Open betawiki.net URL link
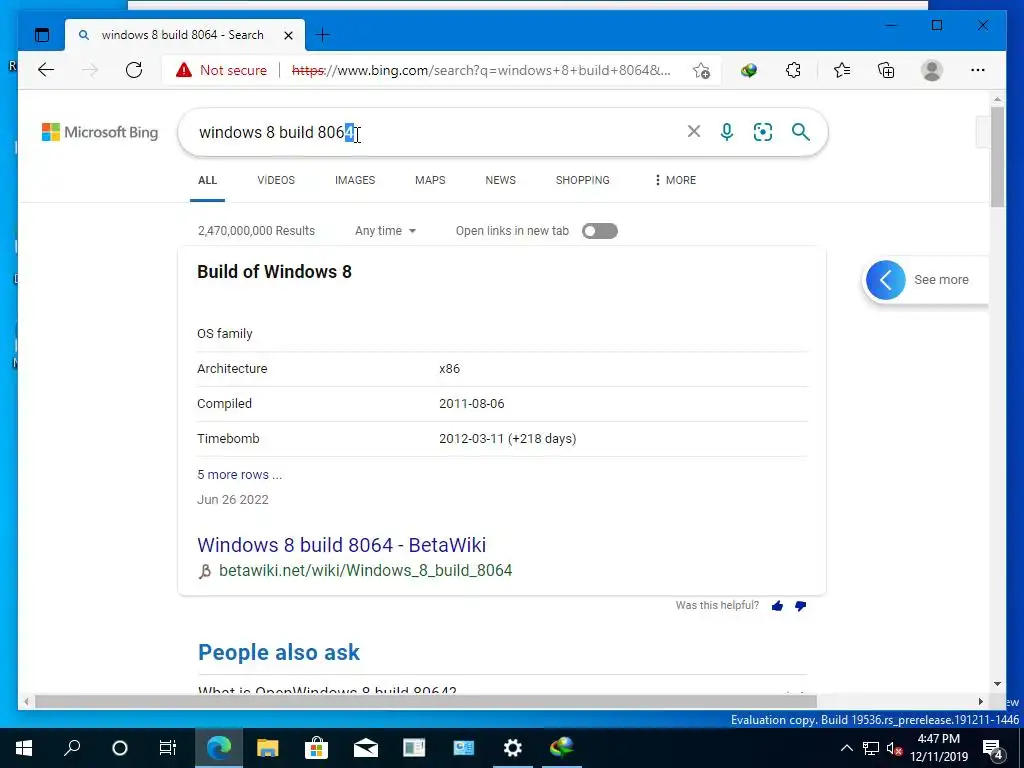The height and width of the screenshot is (768, 1024). (x=365, y=570)
